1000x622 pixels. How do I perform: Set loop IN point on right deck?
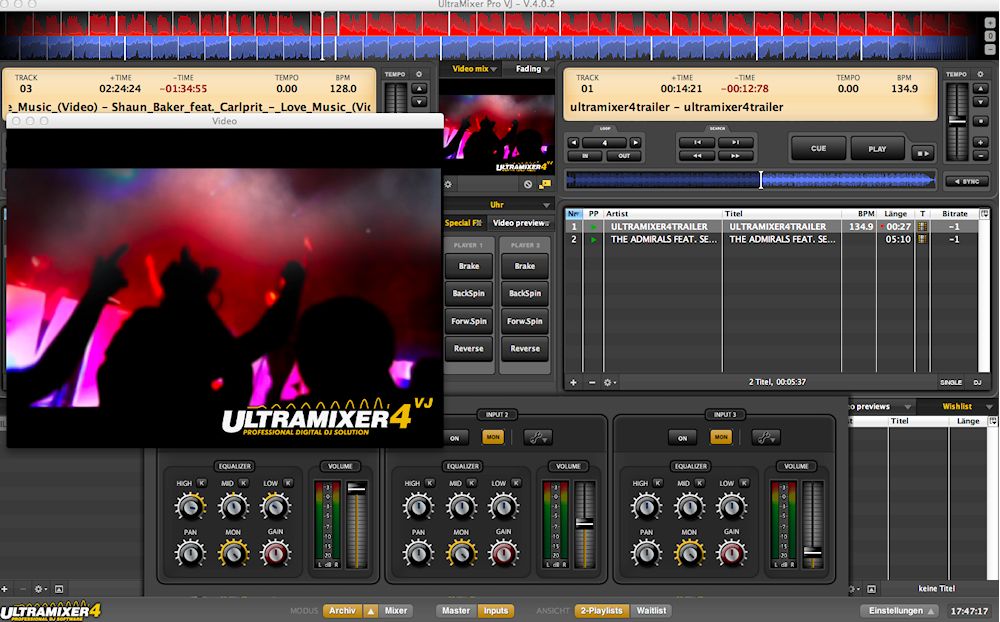(585, 156)
